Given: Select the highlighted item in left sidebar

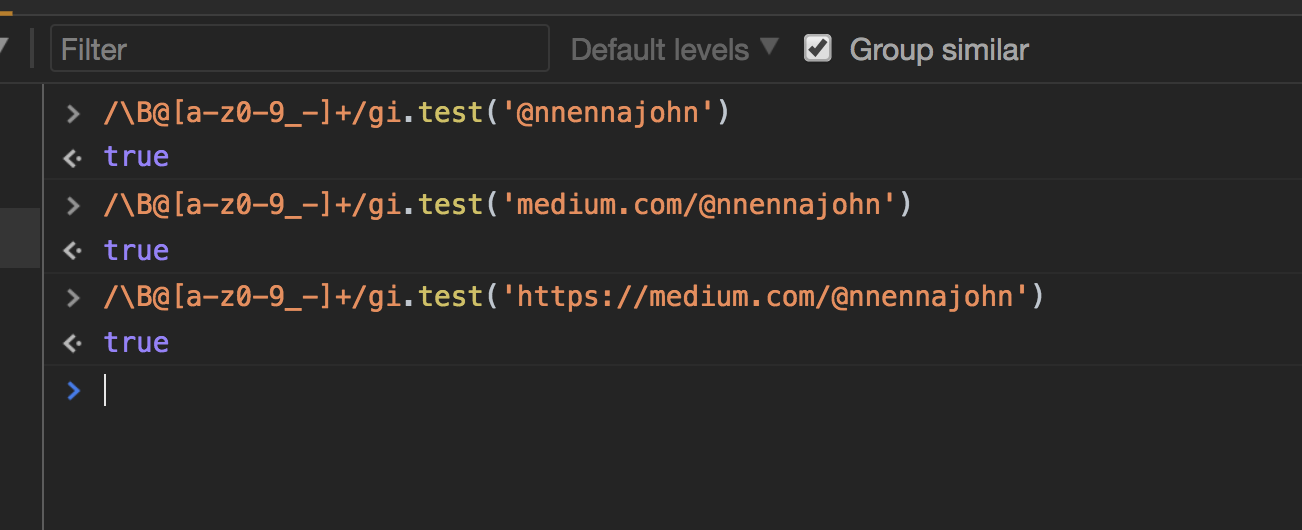Looking at the screenshot, I should (x=20, y=237).
